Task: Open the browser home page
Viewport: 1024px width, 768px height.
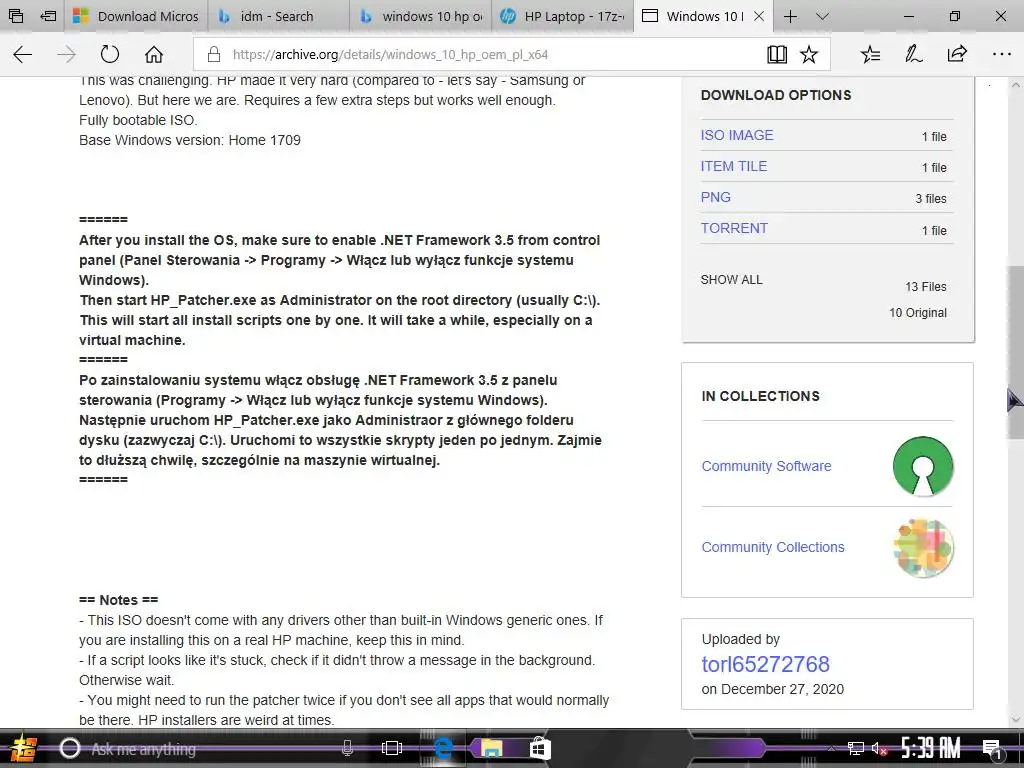Action: click(x=154, y=54)
